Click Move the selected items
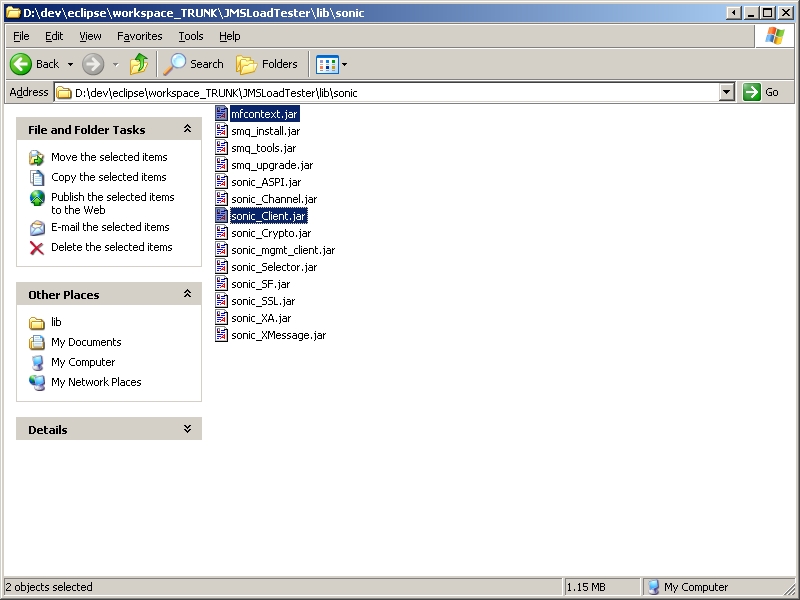This screenshot has width=800, height=600. (x=109, y=157)
